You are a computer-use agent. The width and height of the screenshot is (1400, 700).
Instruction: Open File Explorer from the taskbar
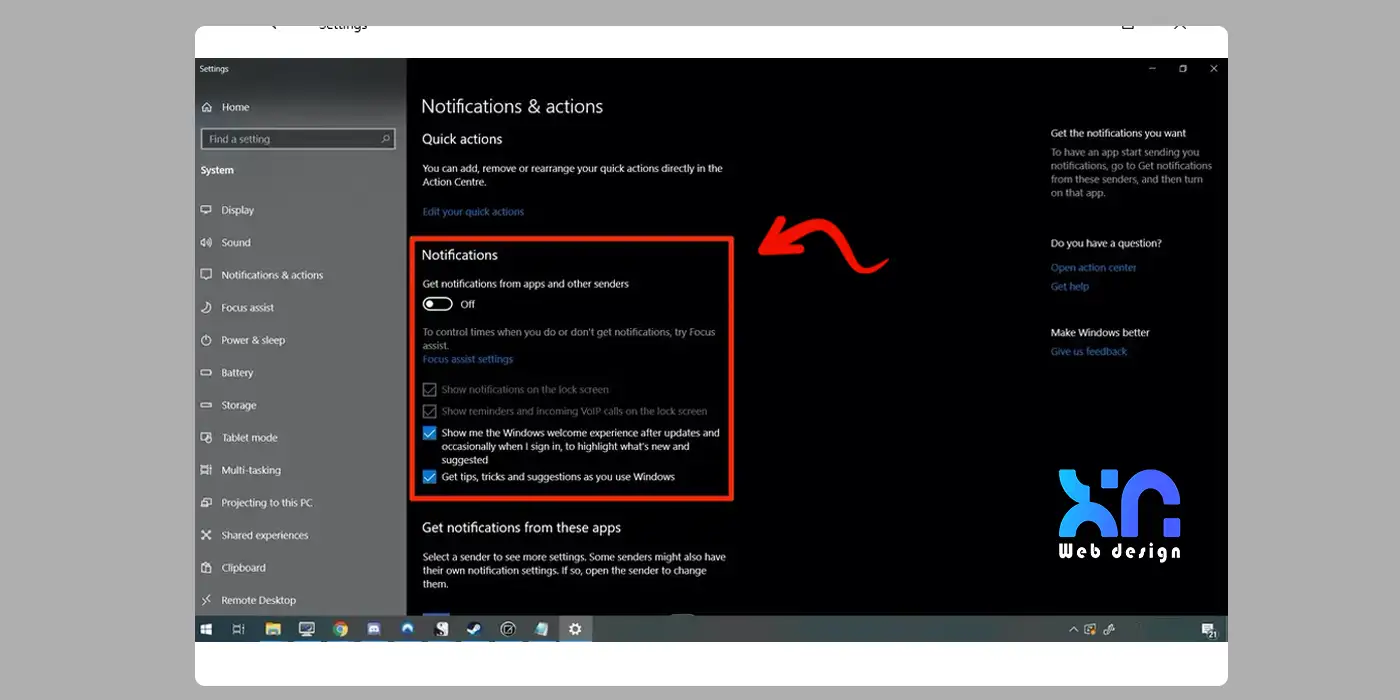tap(273, 629)
